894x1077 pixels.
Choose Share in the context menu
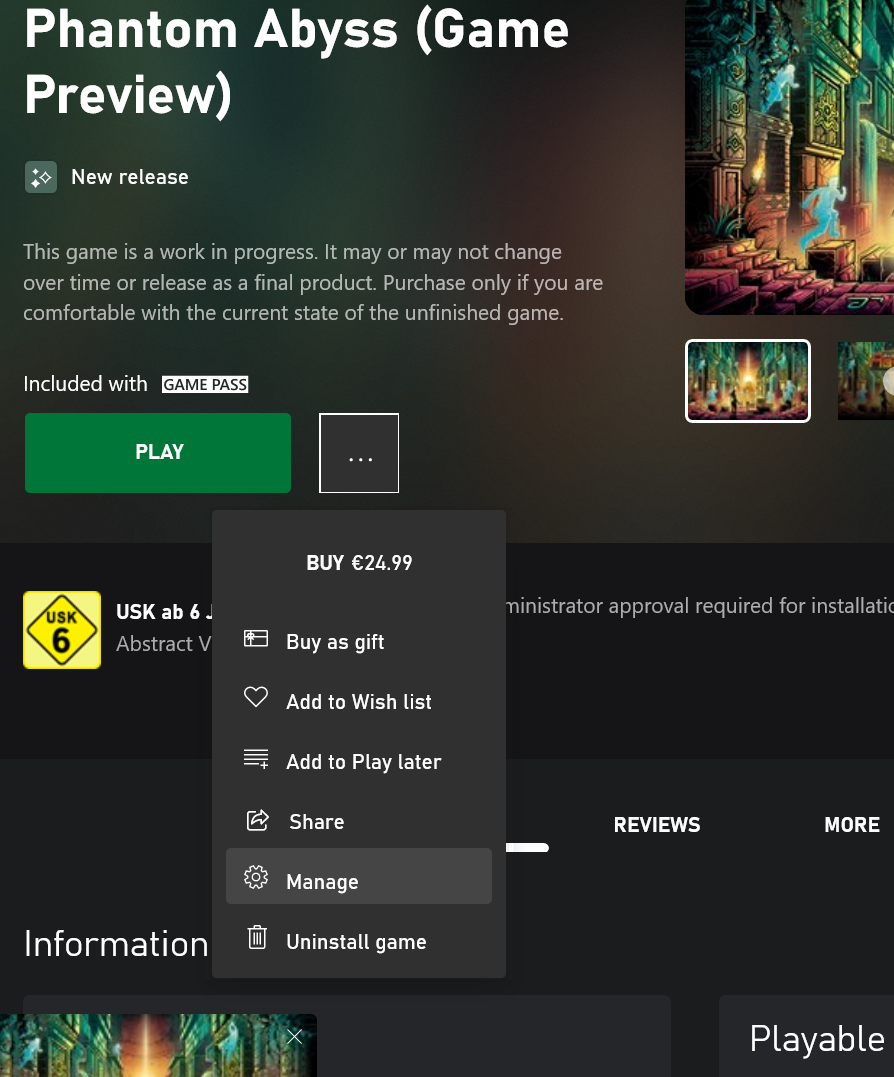tap(359, 821)
